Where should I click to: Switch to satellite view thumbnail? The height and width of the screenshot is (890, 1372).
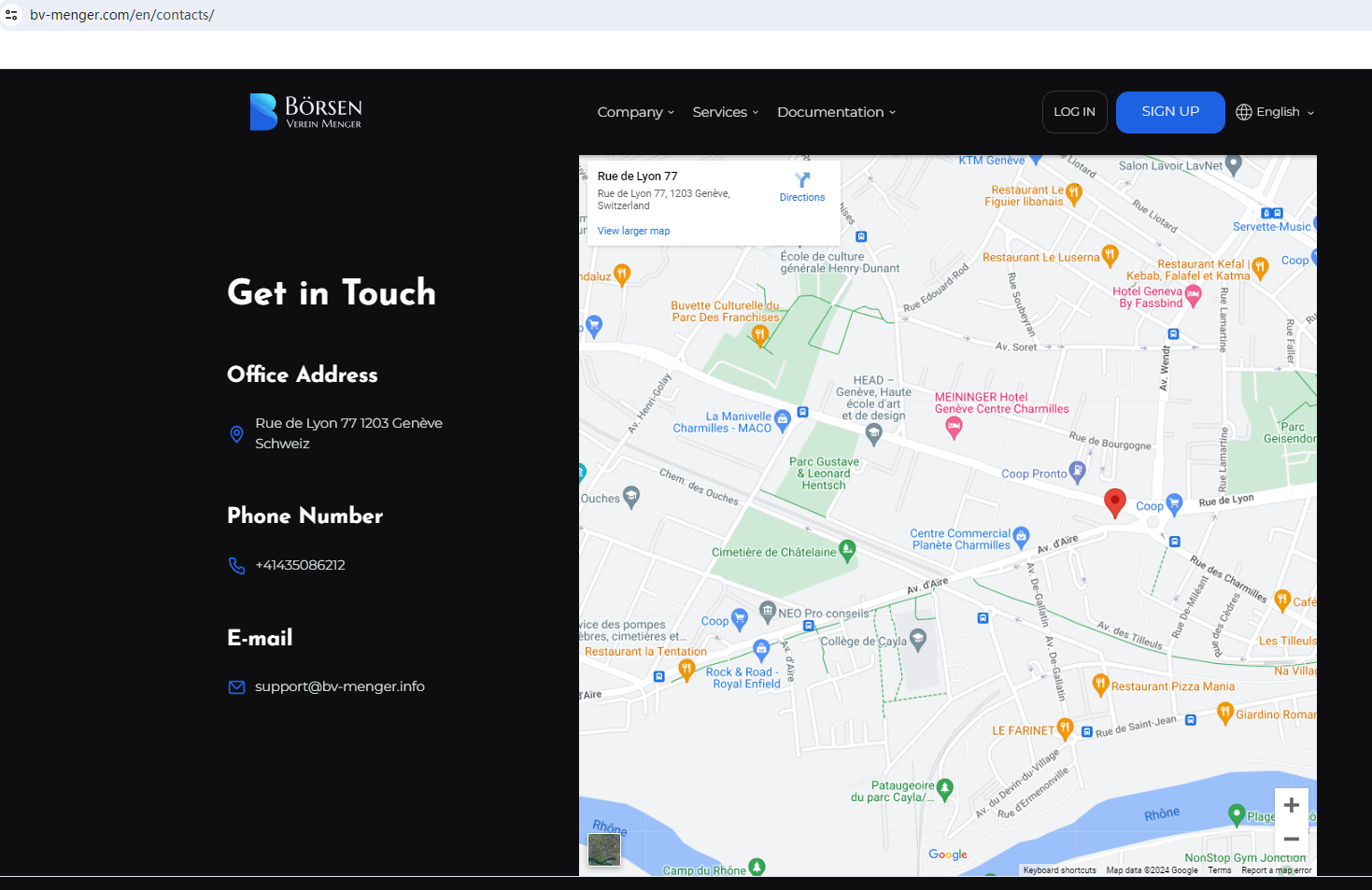point(604,849)
